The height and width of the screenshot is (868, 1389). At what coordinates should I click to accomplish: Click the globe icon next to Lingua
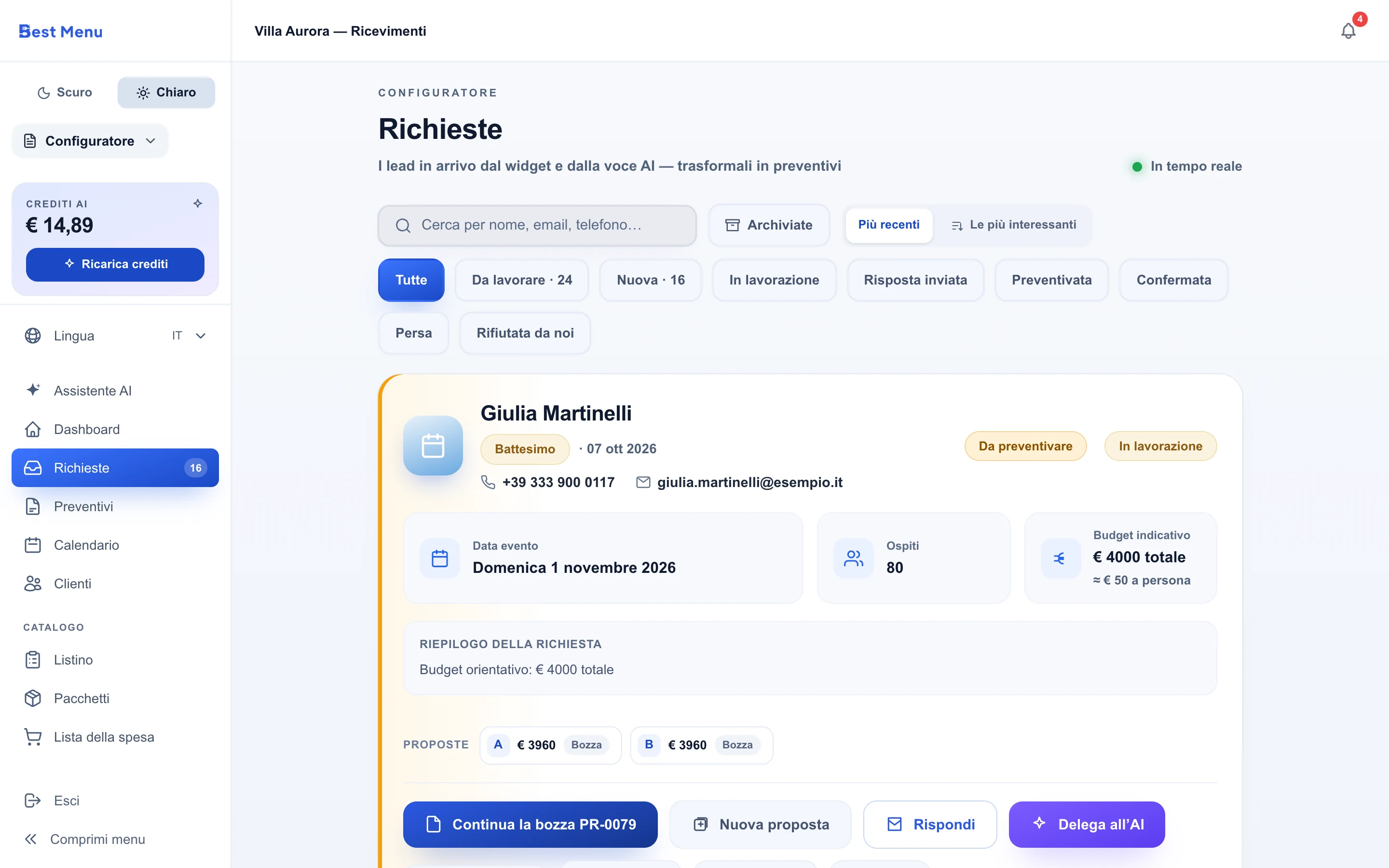(33, 336)
